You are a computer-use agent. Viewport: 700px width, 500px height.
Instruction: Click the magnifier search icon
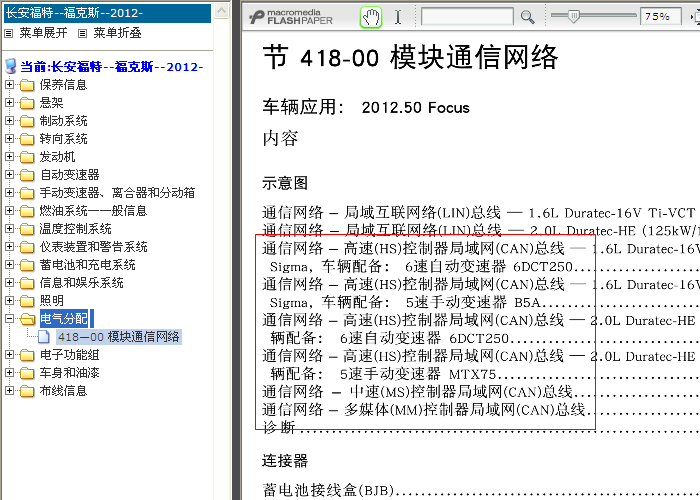click(x=527, y=17)
